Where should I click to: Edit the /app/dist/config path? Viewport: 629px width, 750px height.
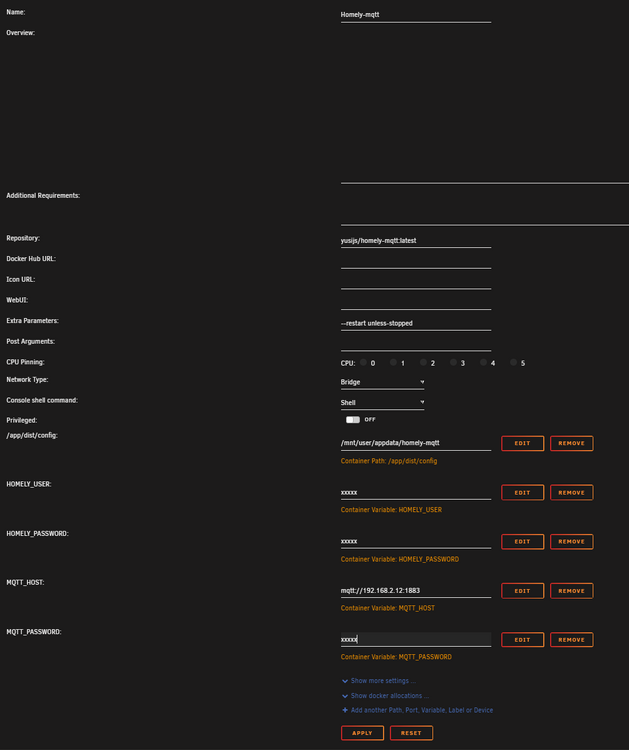[x=522, y=443]
